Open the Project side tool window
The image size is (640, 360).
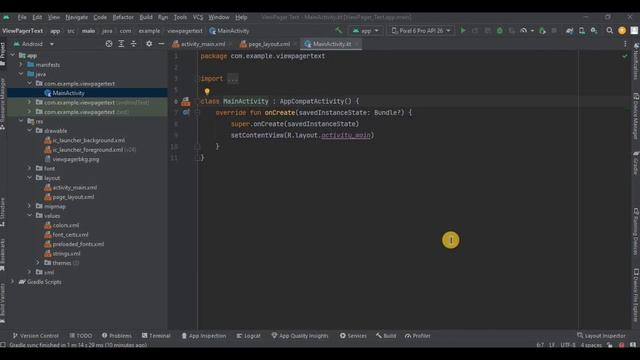3,53
